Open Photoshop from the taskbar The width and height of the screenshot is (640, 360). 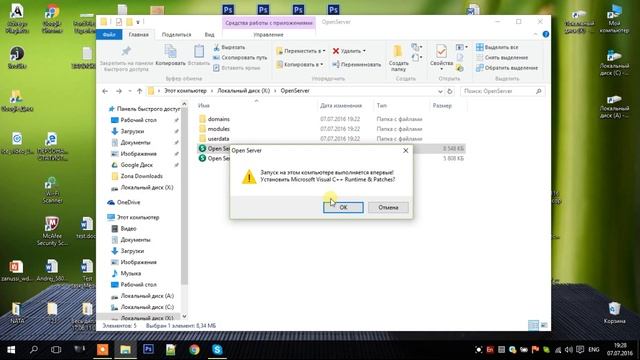148,350
